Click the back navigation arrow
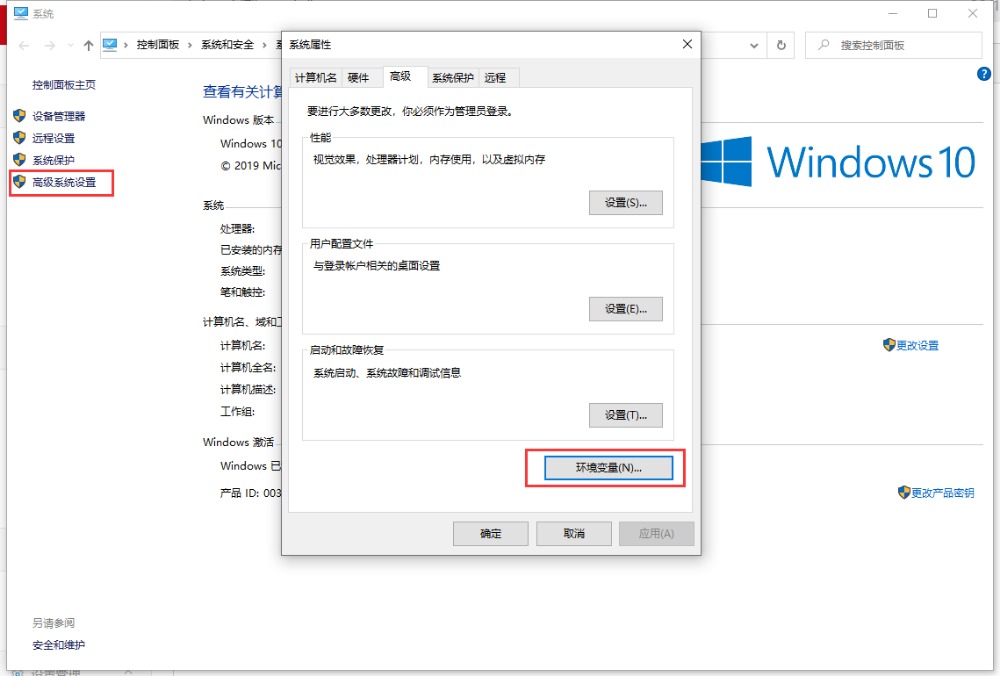1000x676 pixels. tap(24, 46)
